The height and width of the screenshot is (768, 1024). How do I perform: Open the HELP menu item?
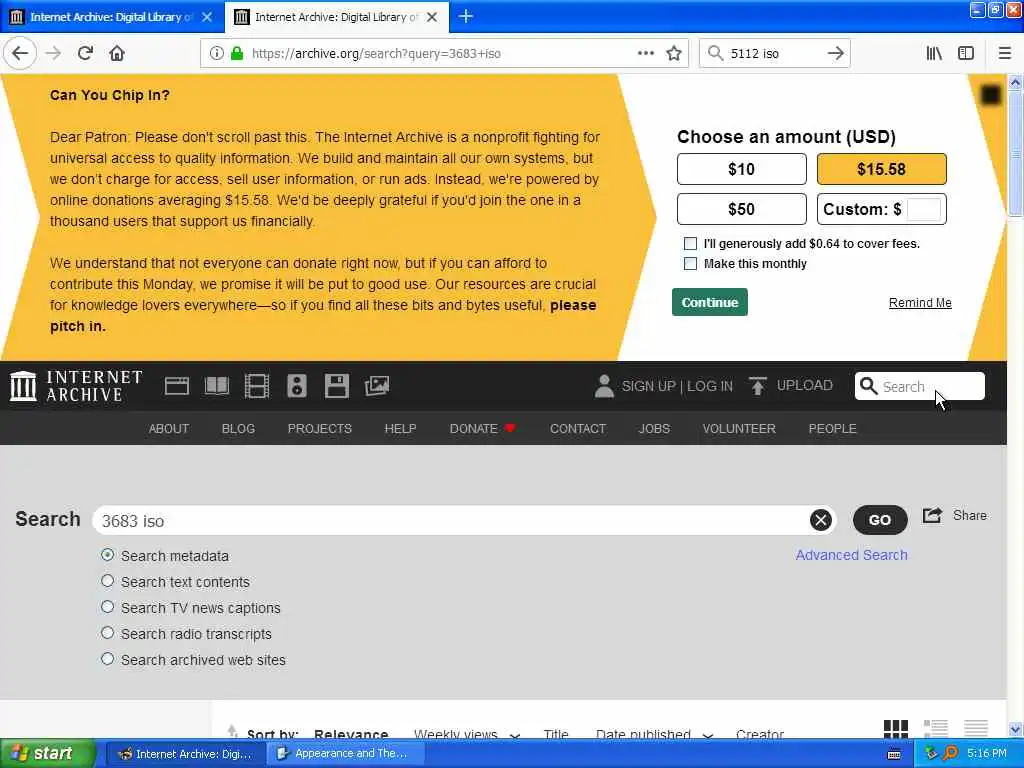400,428
